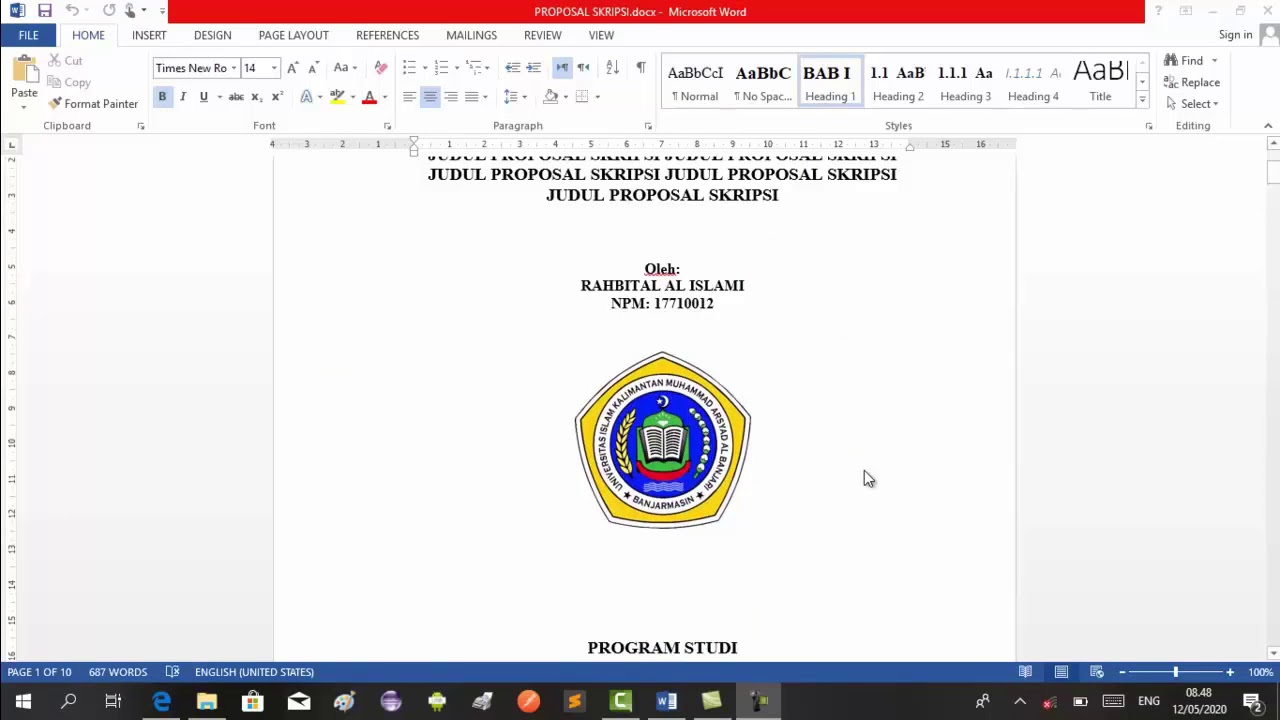Screen dimensions: 1280x720
Task: Open the font size dropdown
Action: pyautogui.click(x=274, y=68)
